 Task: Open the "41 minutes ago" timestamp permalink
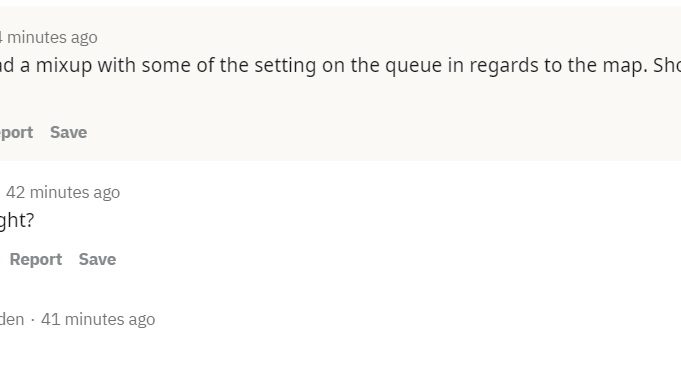[98, 319]
